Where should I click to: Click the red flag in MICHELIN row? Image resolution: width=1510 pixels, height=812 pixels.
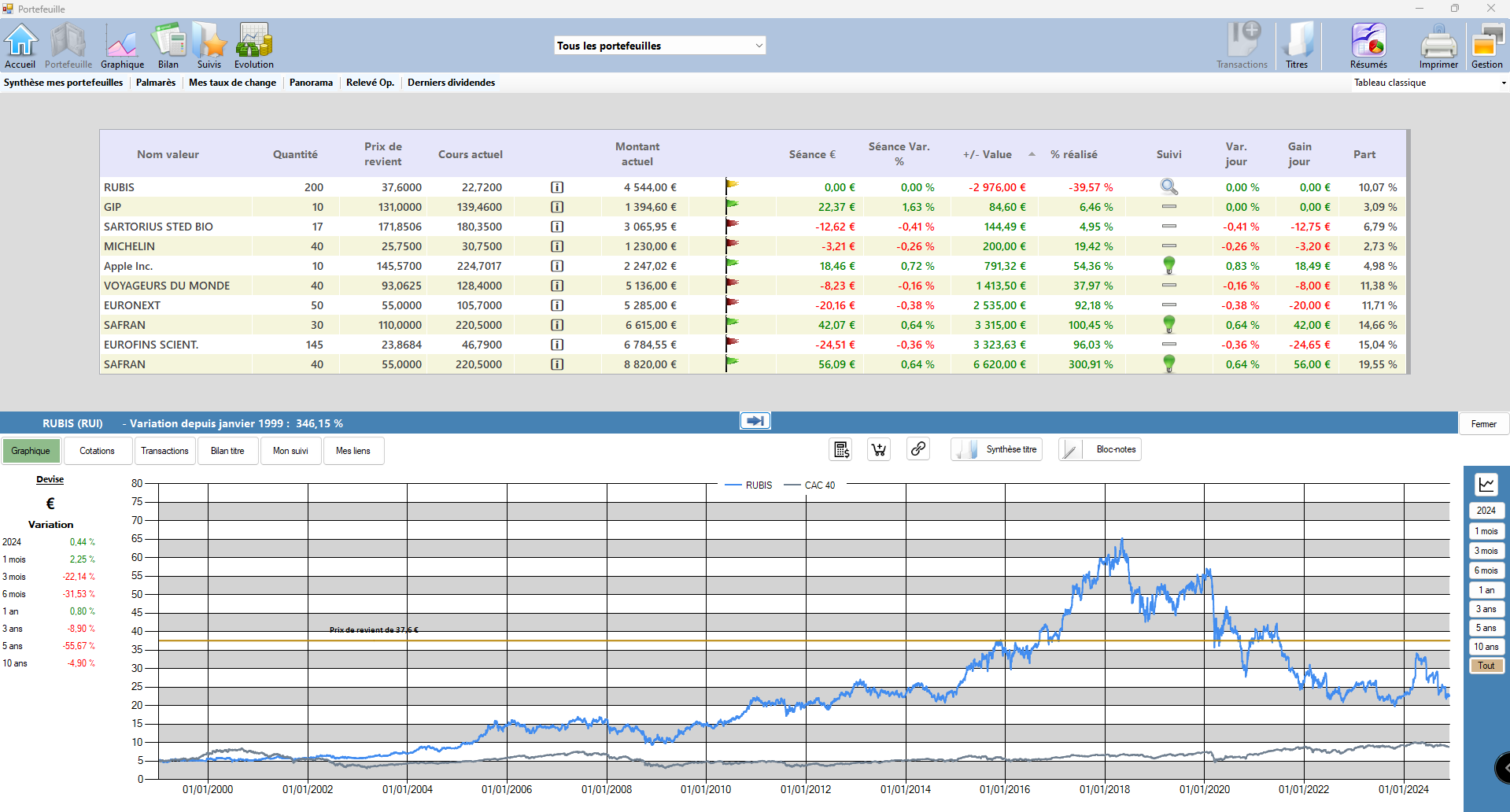coord(732,245)
